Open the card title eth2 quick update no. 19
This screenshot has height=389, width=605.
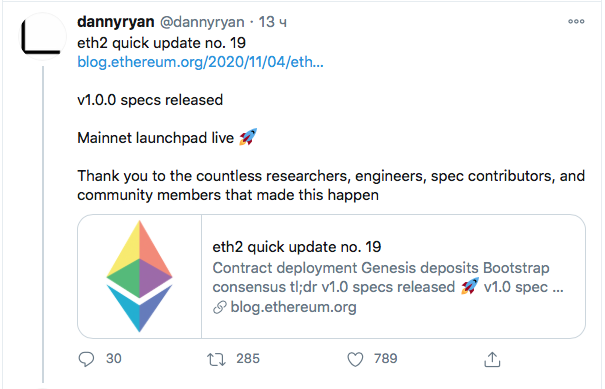coord(297,247)
